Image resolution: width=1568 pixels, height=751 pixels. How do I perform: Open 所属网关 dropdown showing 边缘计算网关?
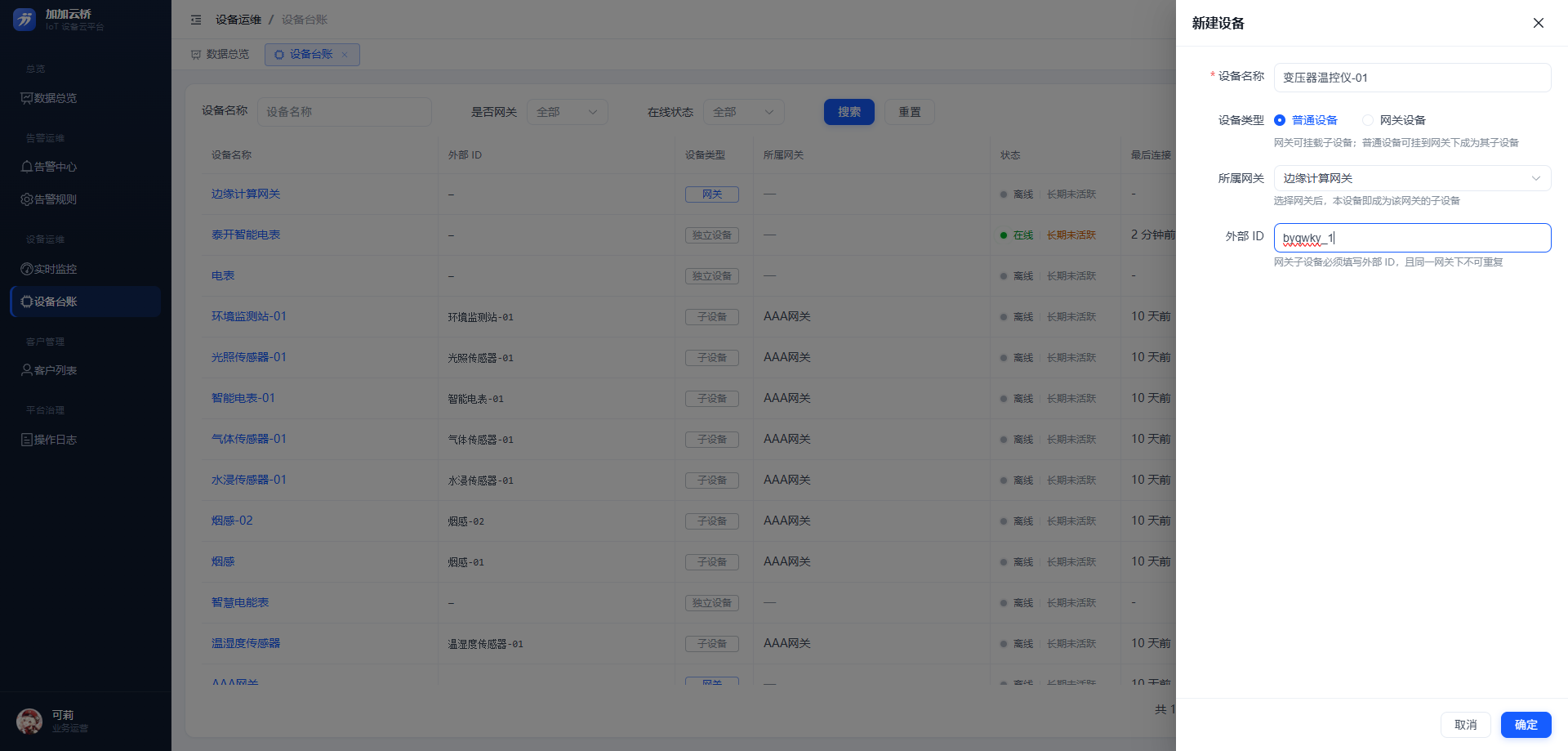pos(1412,178)
